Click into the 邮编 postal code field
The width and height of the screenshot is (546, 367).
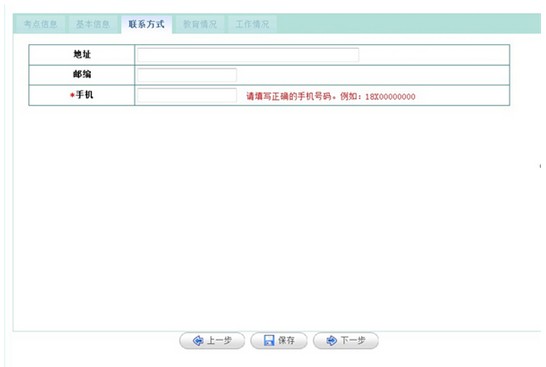coord(187,75)
